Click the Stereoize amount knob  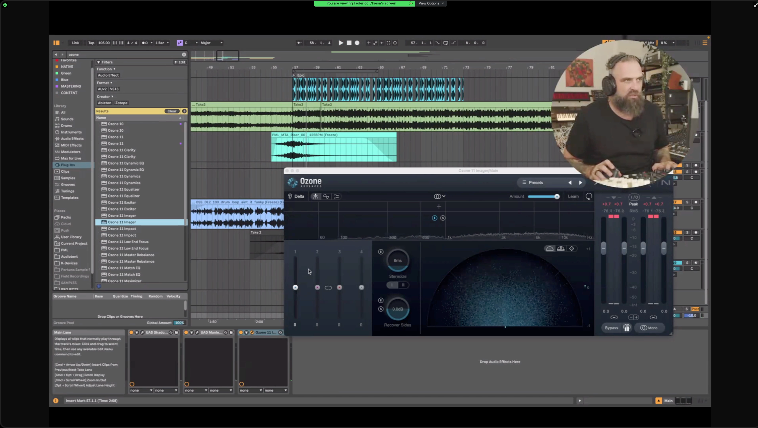tap(397, 260)
